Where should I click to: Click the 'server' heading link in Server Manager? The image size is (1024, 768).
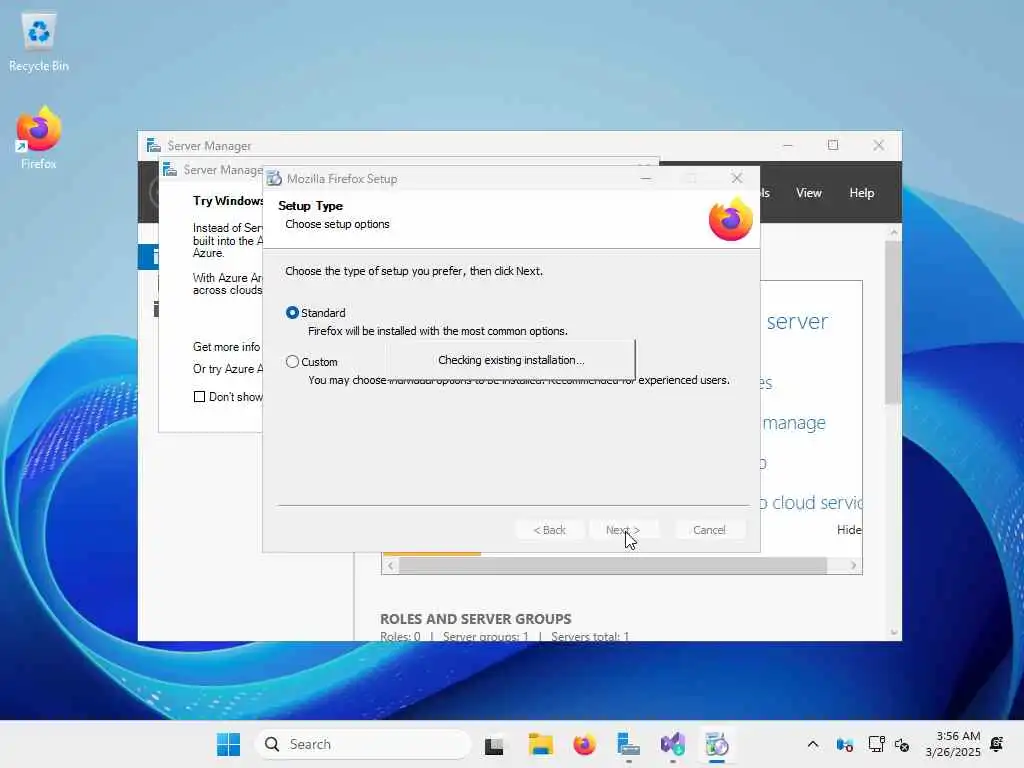pyautogui.click(x=797, y=321)
